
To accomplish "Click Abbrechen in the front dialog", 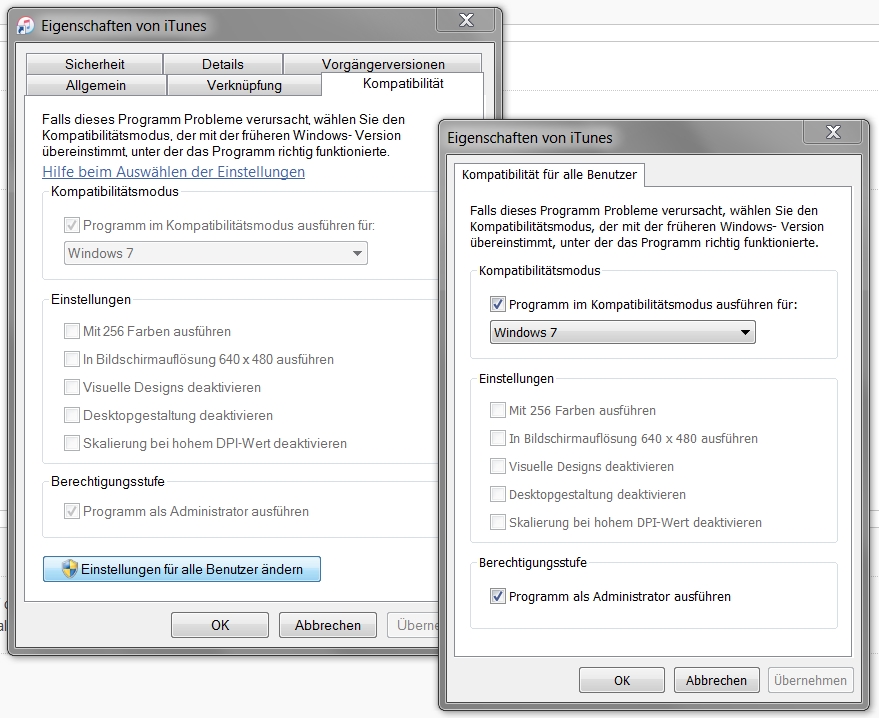I will [716, 680].
